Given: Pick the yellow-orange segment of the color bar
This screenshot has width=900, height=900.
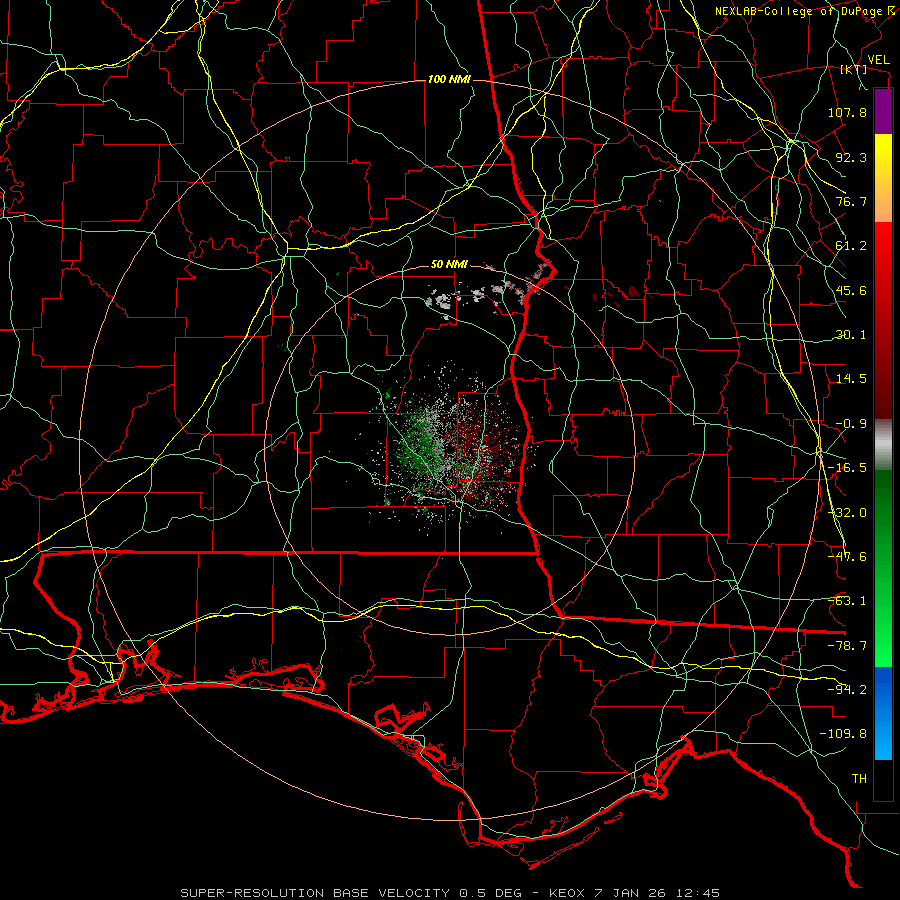Looking at the screenshot, I should coord(883,178).
